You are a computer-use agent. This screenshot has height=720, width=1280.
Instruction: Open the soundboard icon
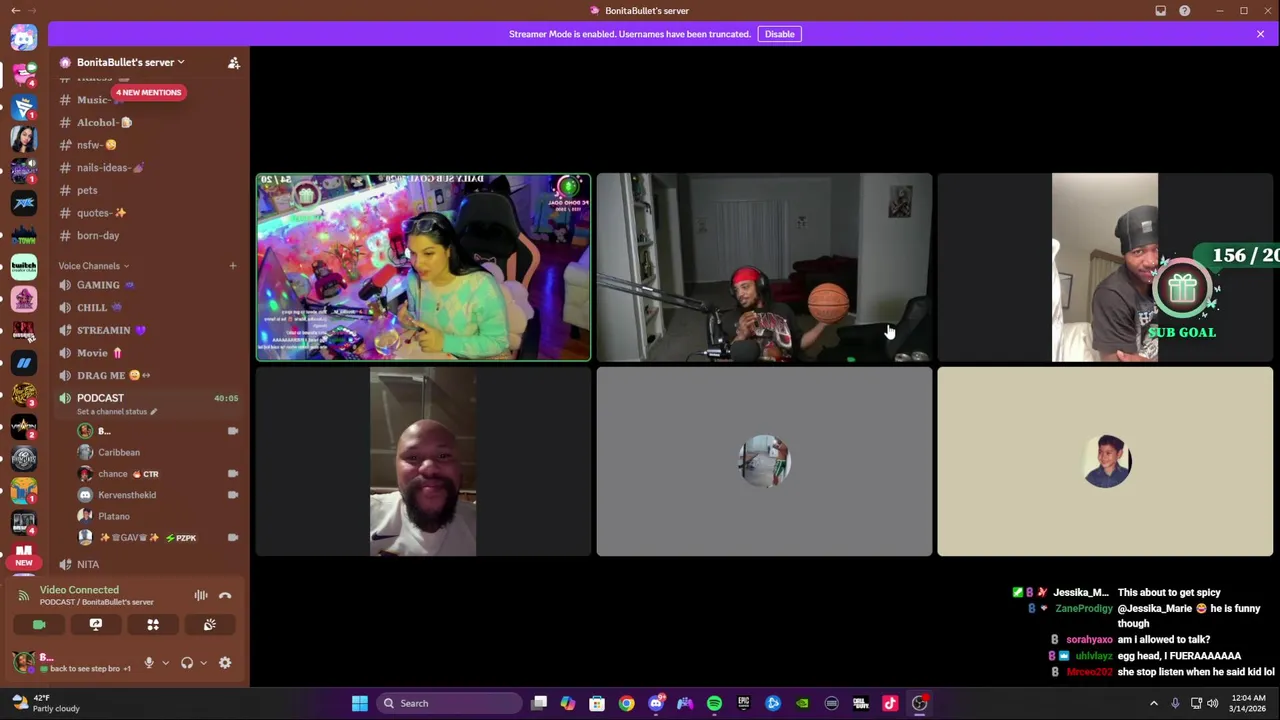pos(210,625)
